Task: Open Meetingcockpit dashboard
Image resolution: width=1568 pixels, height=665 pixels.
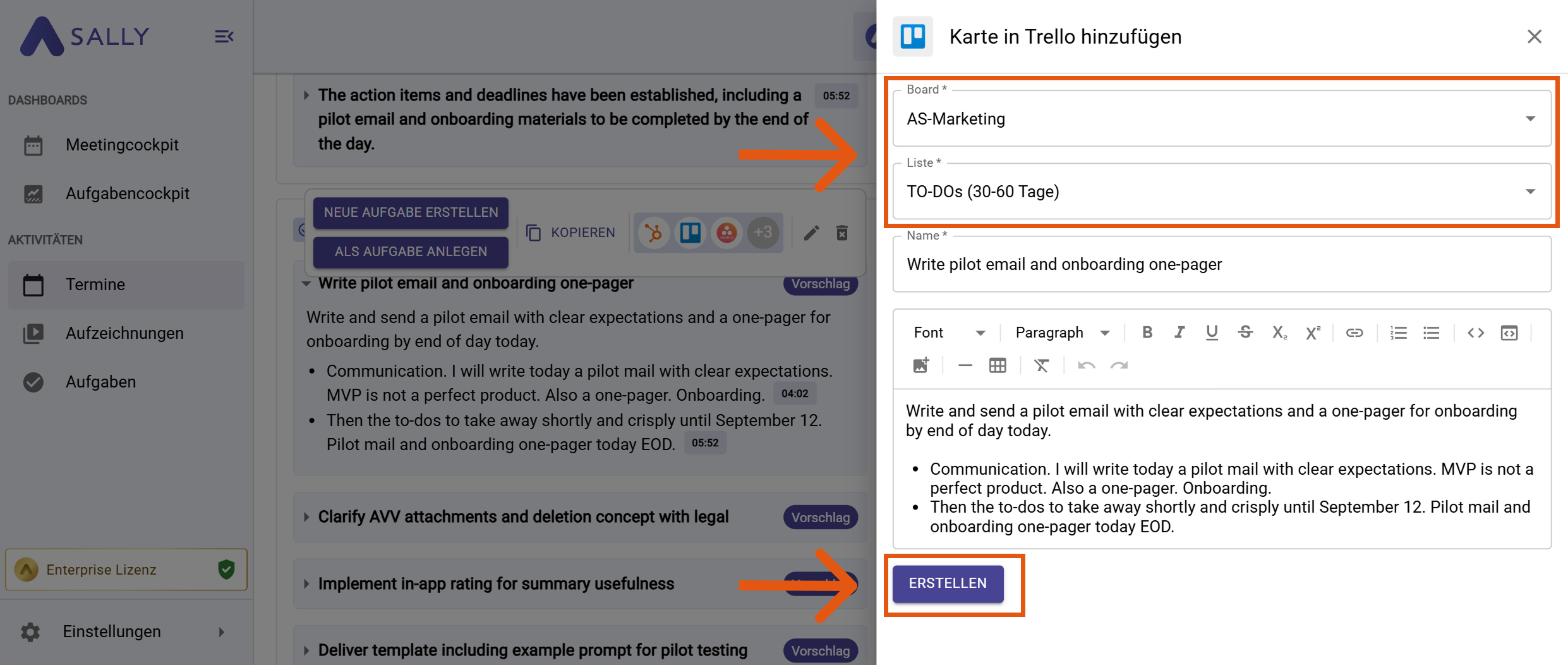Action: point(126,145)
